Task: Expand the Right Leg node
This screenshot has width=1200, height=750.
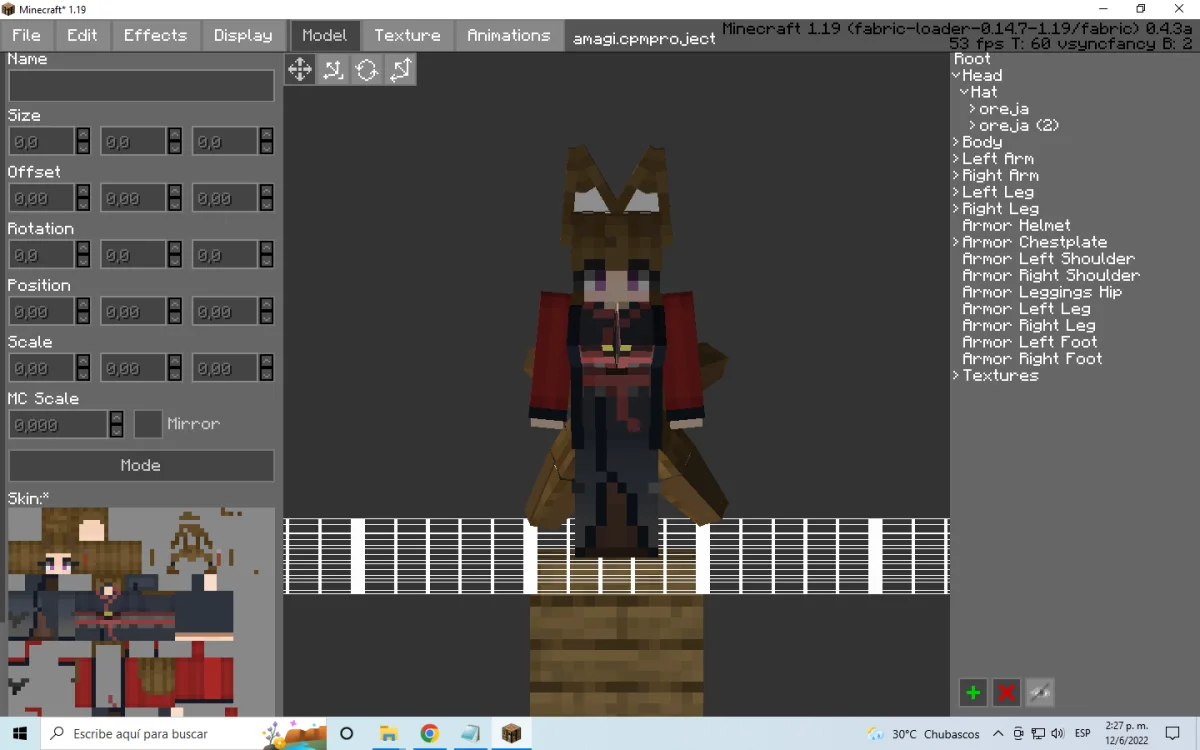Action: tap(956, 209)
